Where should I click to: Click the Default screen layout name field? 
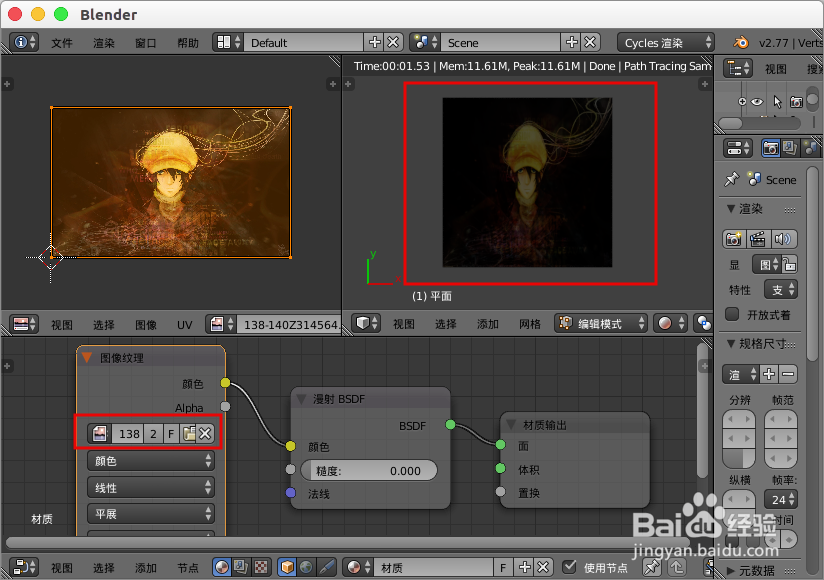(304, 43)
